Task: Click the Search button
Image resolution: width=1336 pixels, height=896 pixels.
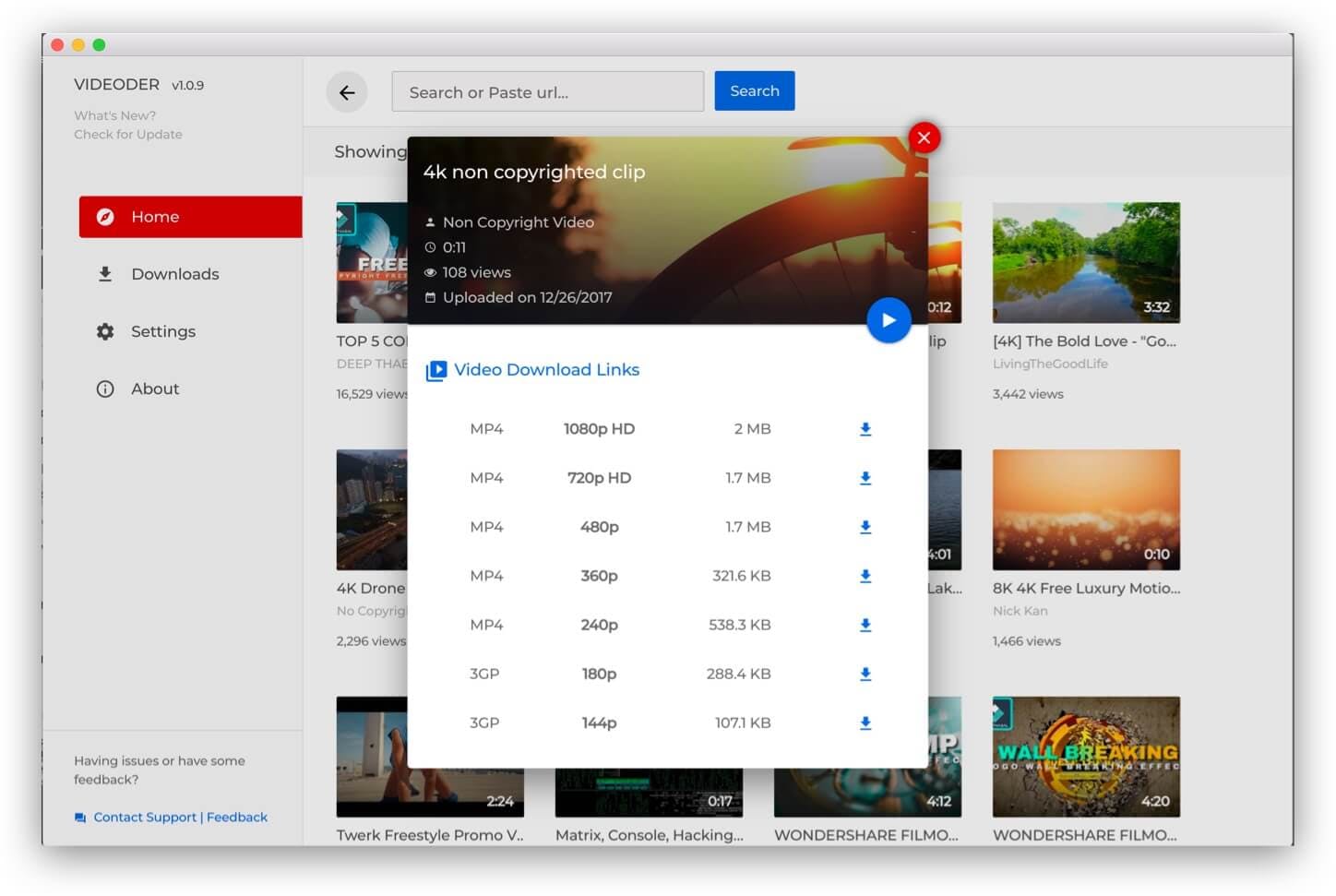Action: click(755, 90)
